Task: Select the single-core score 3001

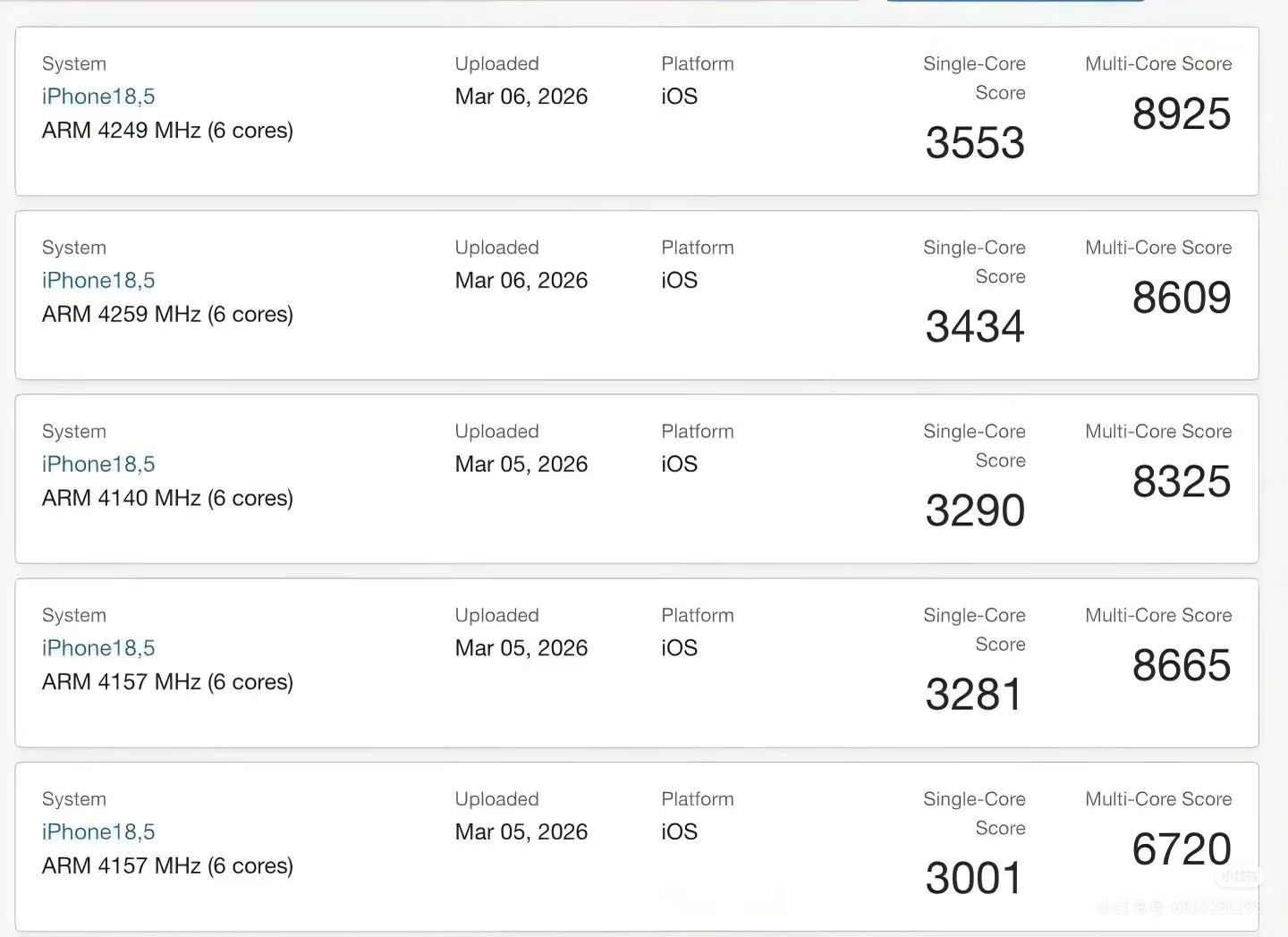Action: pyautogui.click(x=973, y=879)
